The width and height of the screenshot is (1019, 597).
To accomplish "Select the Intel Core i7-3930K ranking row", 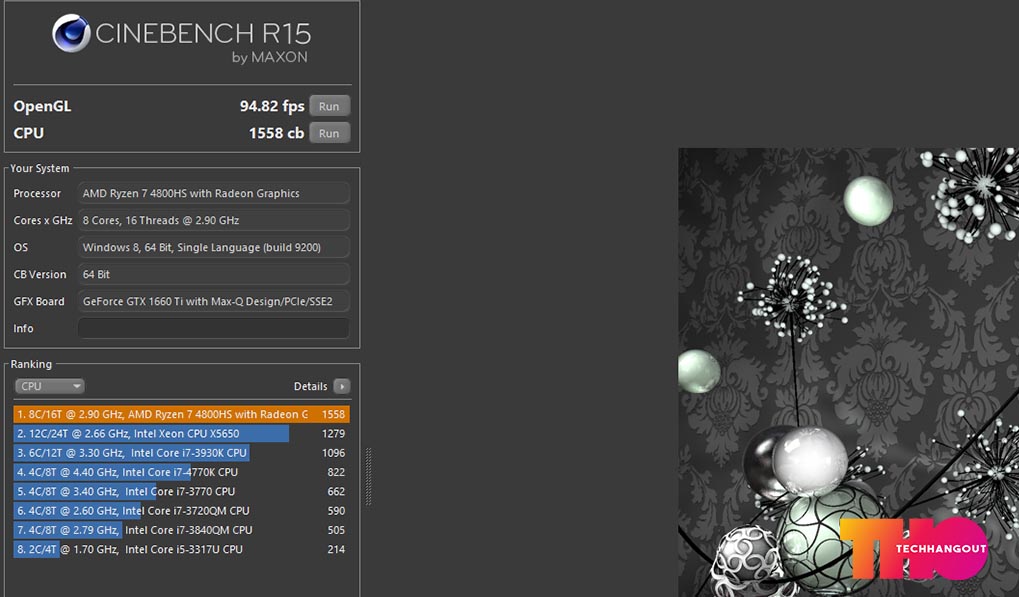I will pos(181,453).
